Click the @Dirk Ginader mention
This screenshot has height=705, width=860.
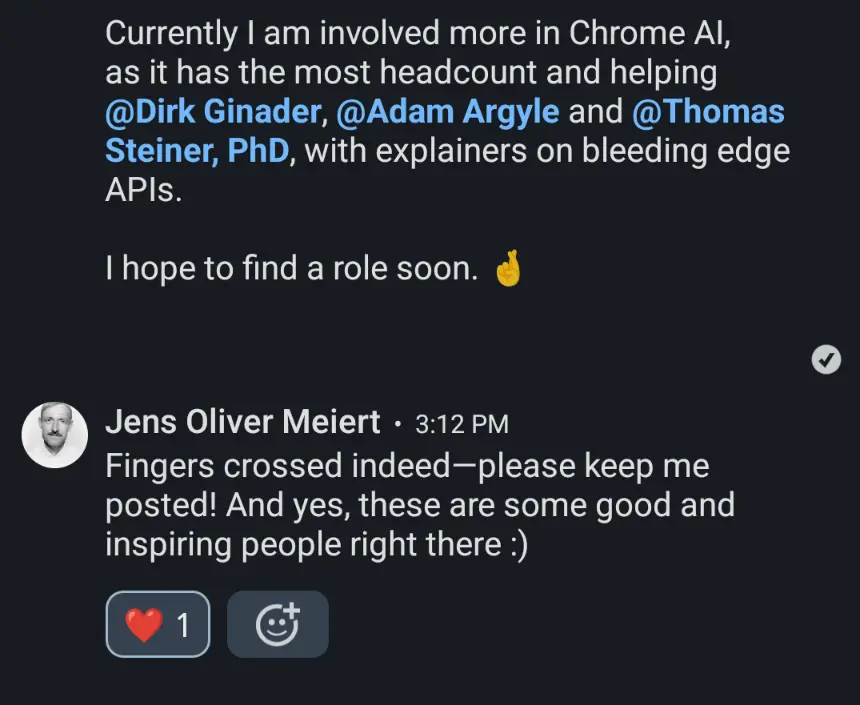point(213,111)
